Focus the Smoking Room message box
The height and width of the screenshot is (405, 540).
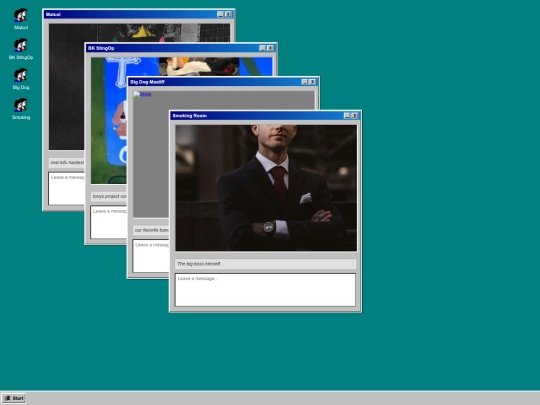pos(265,290)
